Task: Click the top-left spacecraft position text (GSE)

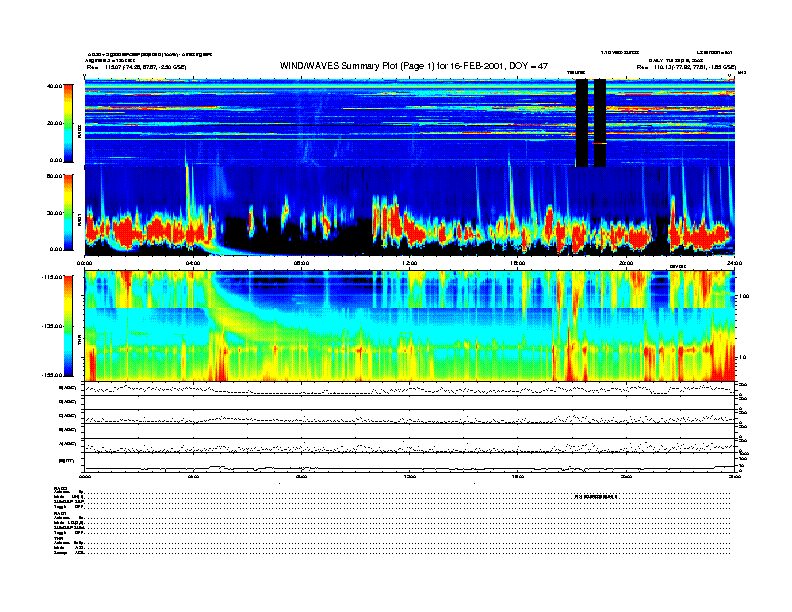Action: coord(136,67)
